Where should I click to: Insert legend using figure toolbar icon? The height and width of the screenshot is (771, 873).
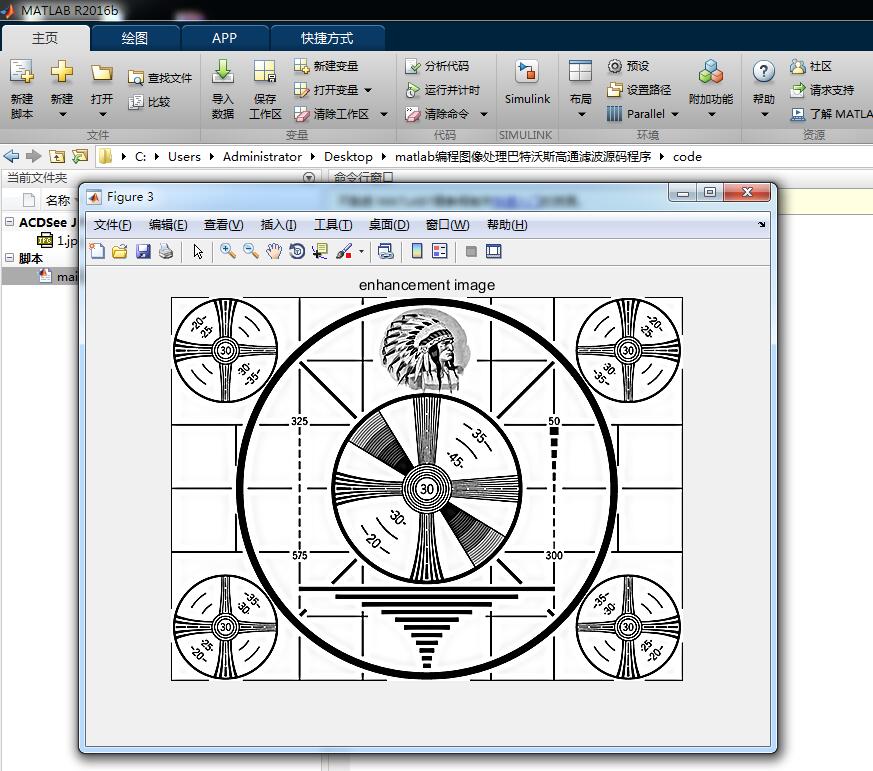tap(440, 252)
